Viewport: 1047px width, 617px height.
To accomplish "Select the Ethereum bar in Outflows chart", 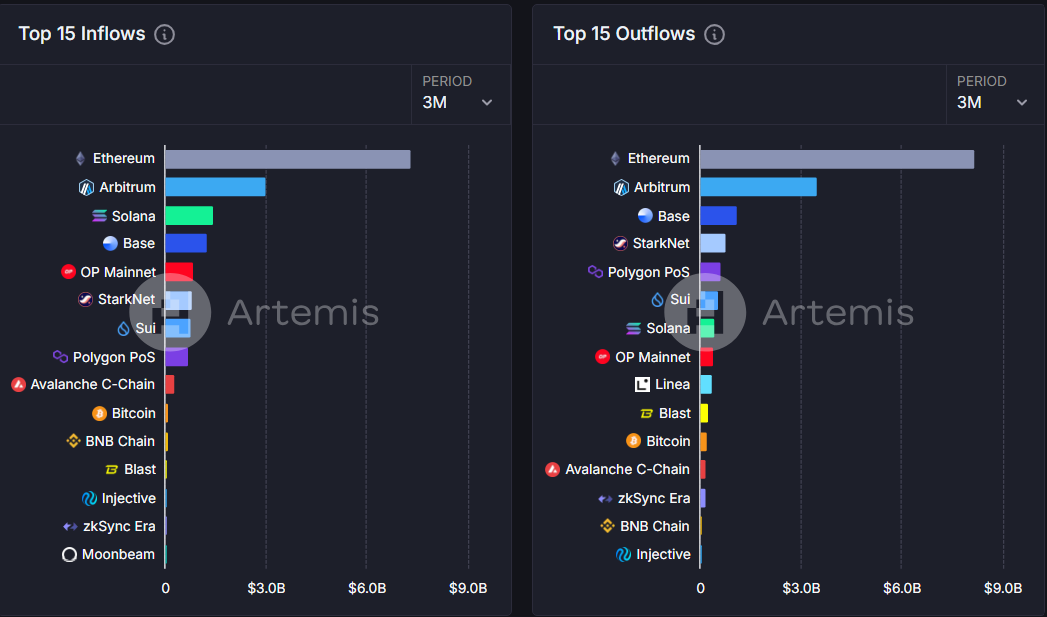I will coord(837,159).
